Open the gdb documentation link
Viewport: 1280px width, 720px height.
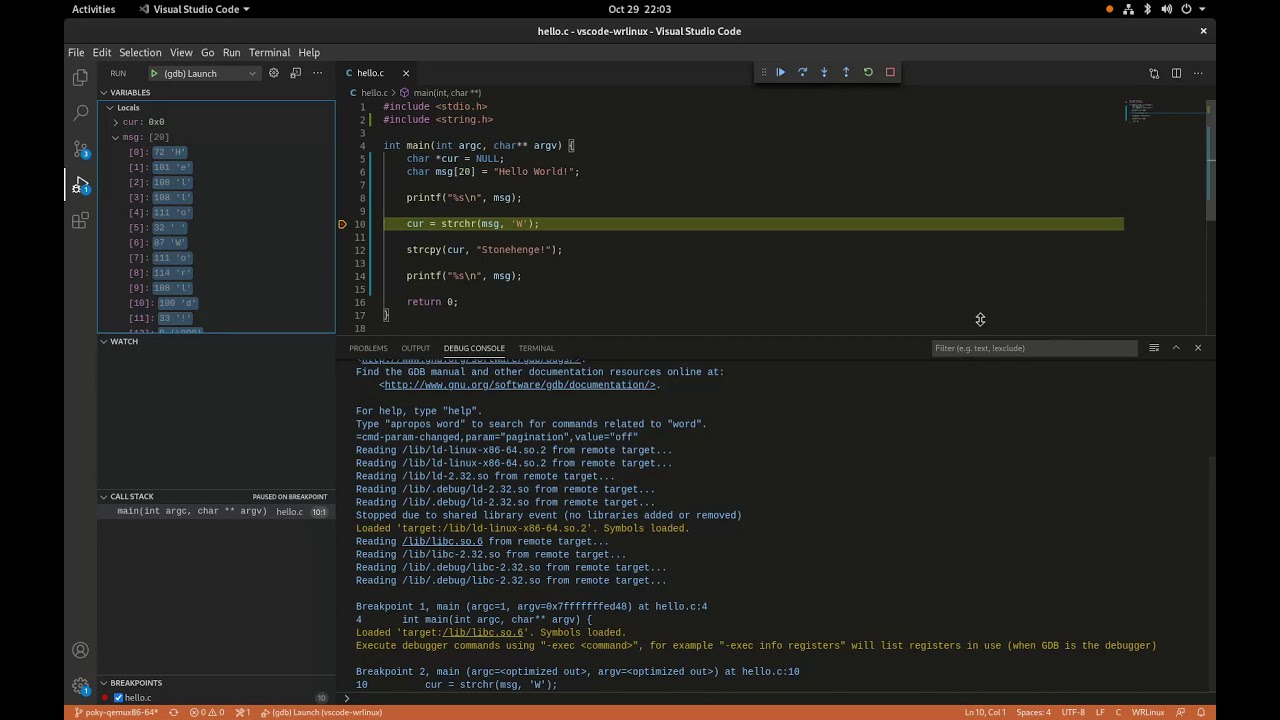(519, 385)
